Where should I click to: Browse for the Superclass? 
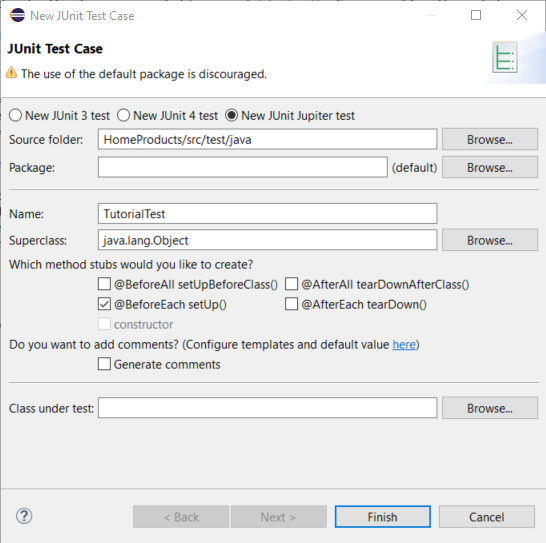tap(490, 240)
